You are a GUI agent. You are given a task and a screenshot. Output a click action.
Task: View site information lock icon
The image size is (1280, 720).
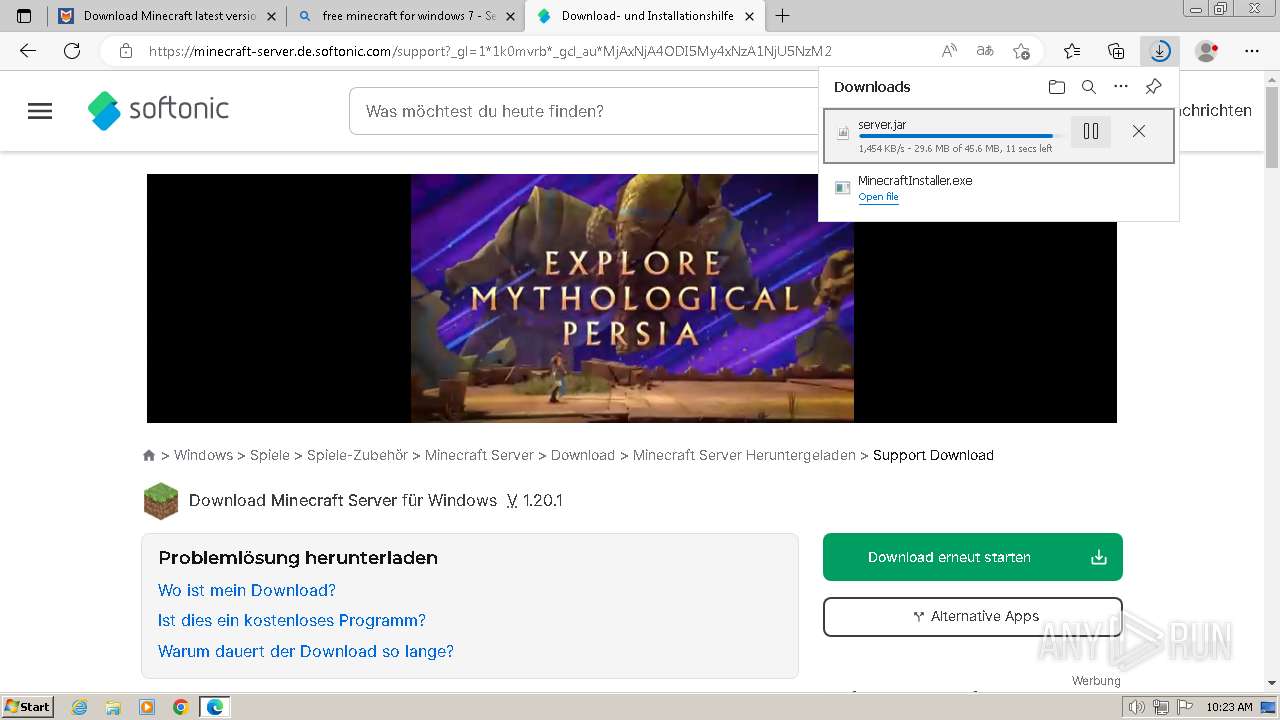[125, 51]
